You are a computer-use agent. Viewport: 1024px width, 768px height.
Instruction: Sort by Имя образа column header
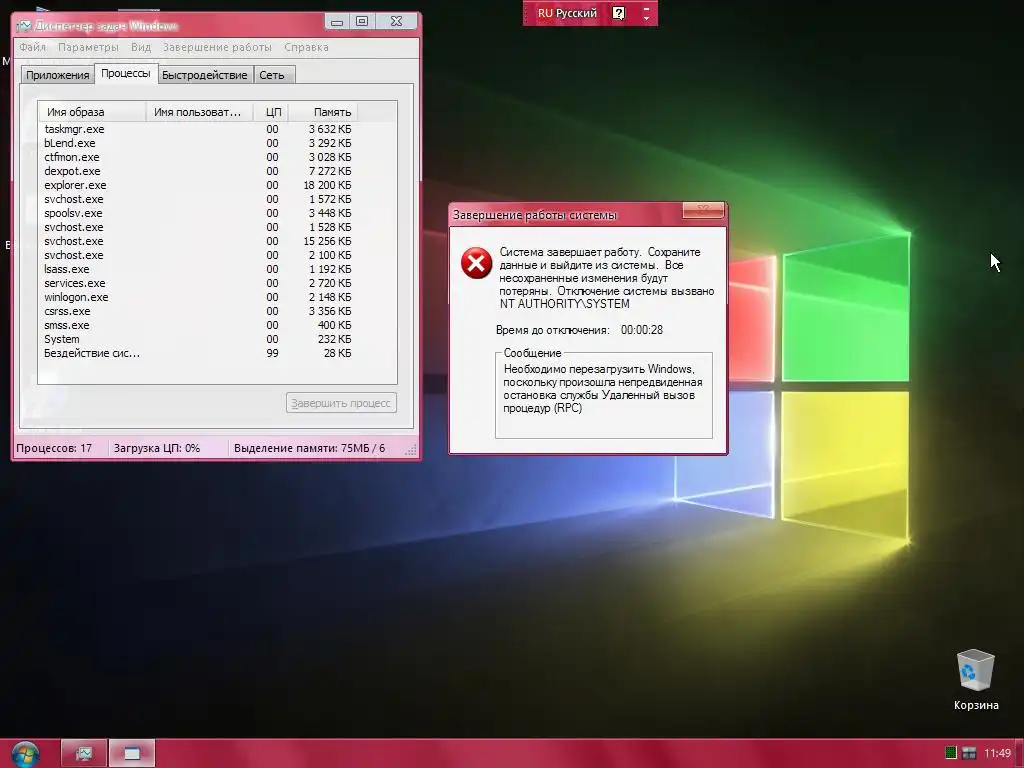[x=91, y=112]
